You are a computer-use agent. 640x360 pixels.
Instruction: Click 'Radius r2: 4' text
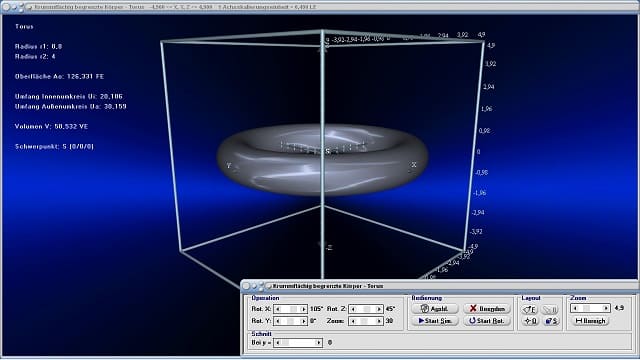click(35, 57)
